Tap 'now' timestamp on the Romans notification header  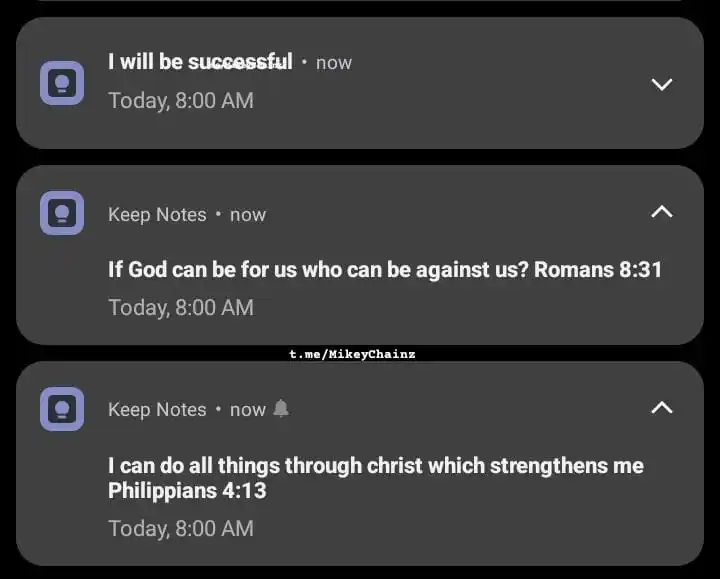[x=248, y=215]
